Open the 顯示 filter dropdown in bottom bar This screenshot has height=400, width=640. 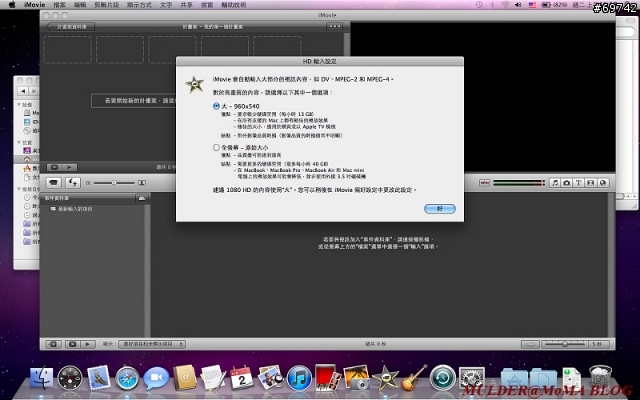[152, 344]
